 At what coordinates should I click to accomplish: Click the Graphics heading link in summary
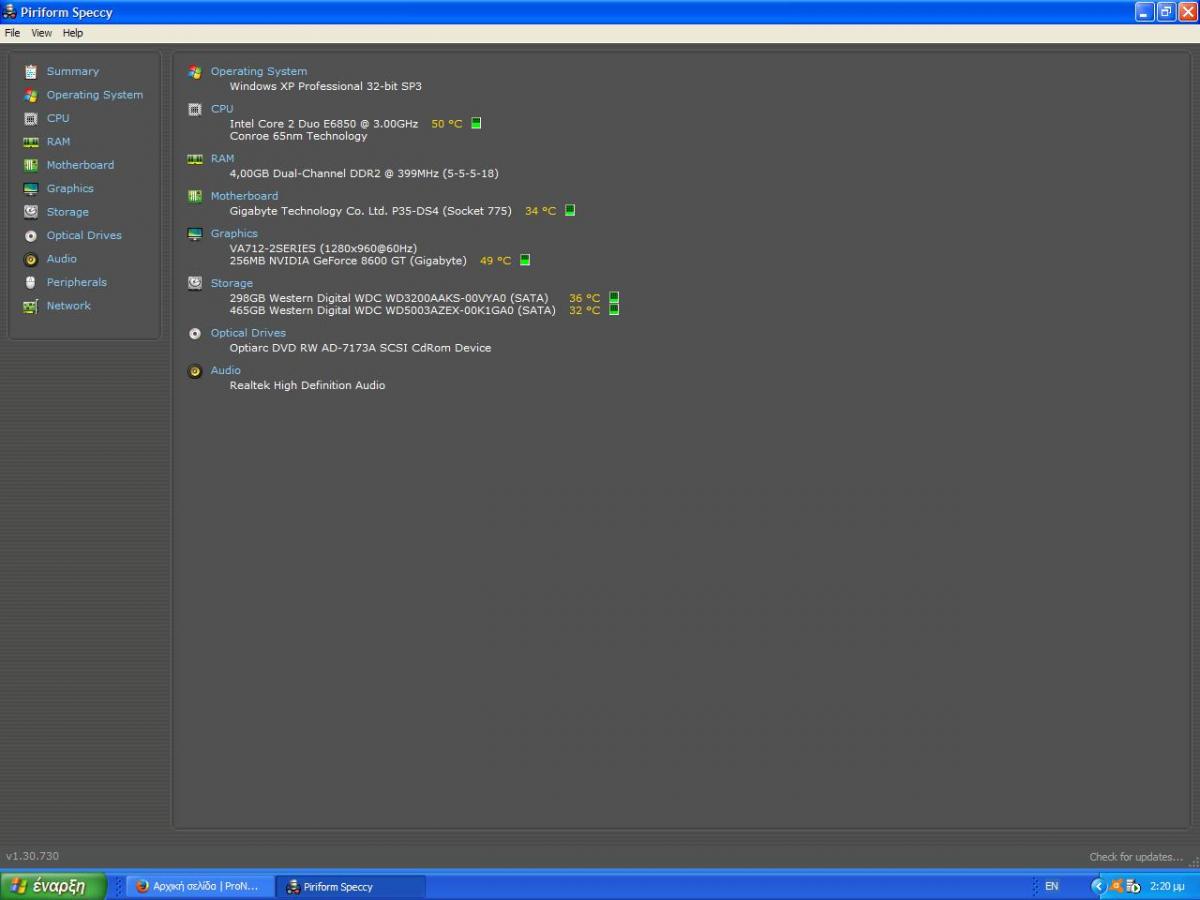234,234
